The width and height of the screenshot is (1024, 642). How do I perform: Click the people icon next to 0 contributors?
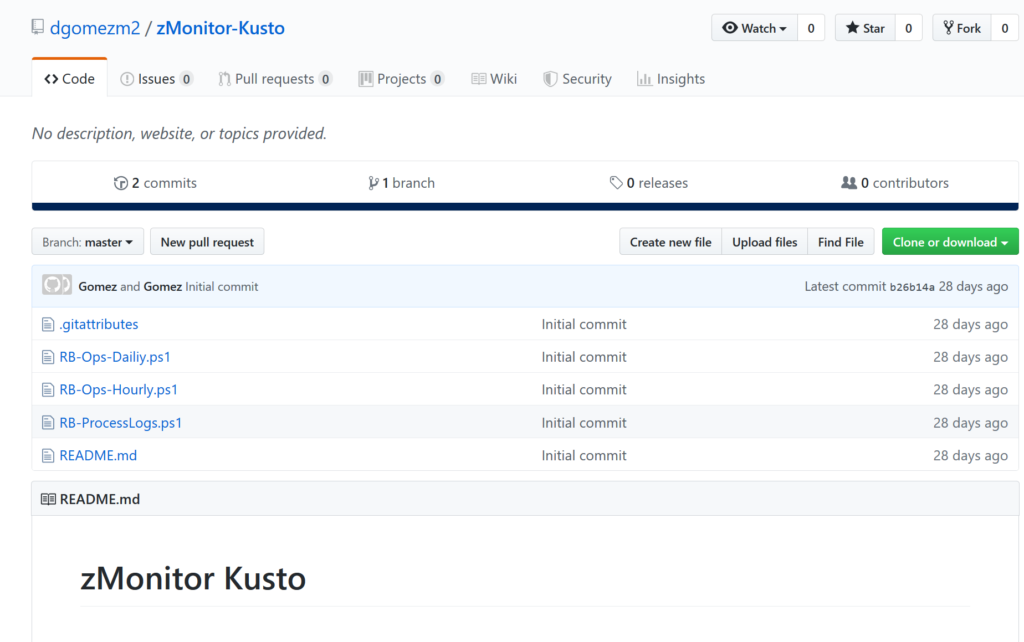(848, 183)
